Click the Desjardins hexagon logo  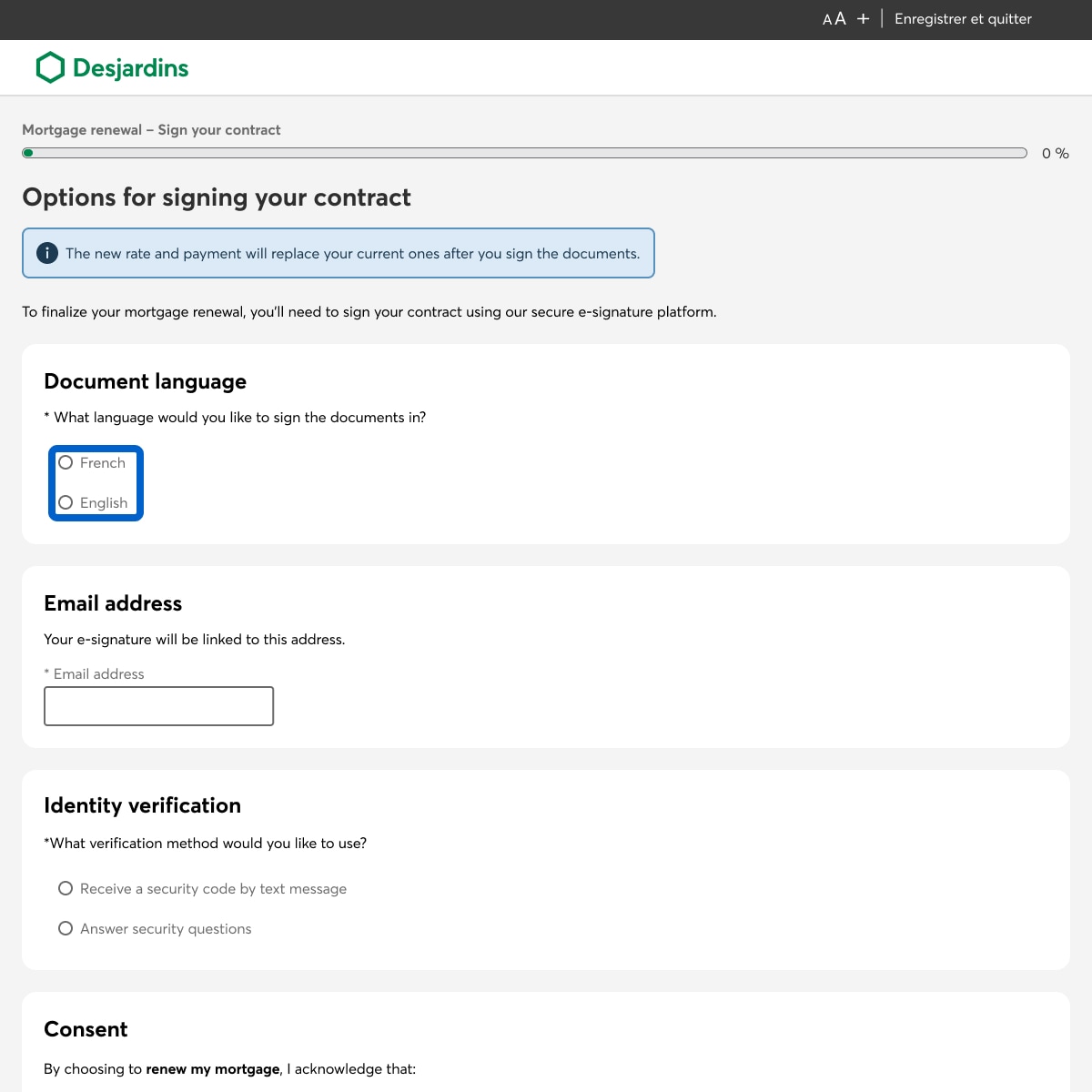pyautogui.click(x=50, y=67)
